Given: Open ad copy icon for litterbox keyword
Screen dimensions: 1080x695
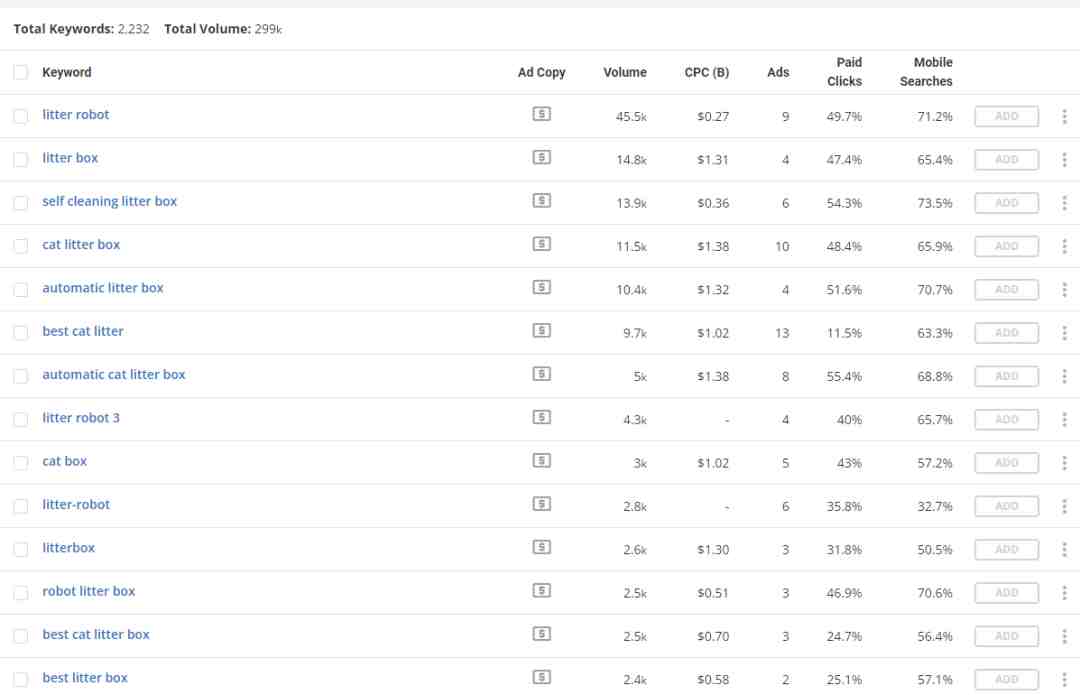Looking at the screenshot, I should click(x=541, y=547).
